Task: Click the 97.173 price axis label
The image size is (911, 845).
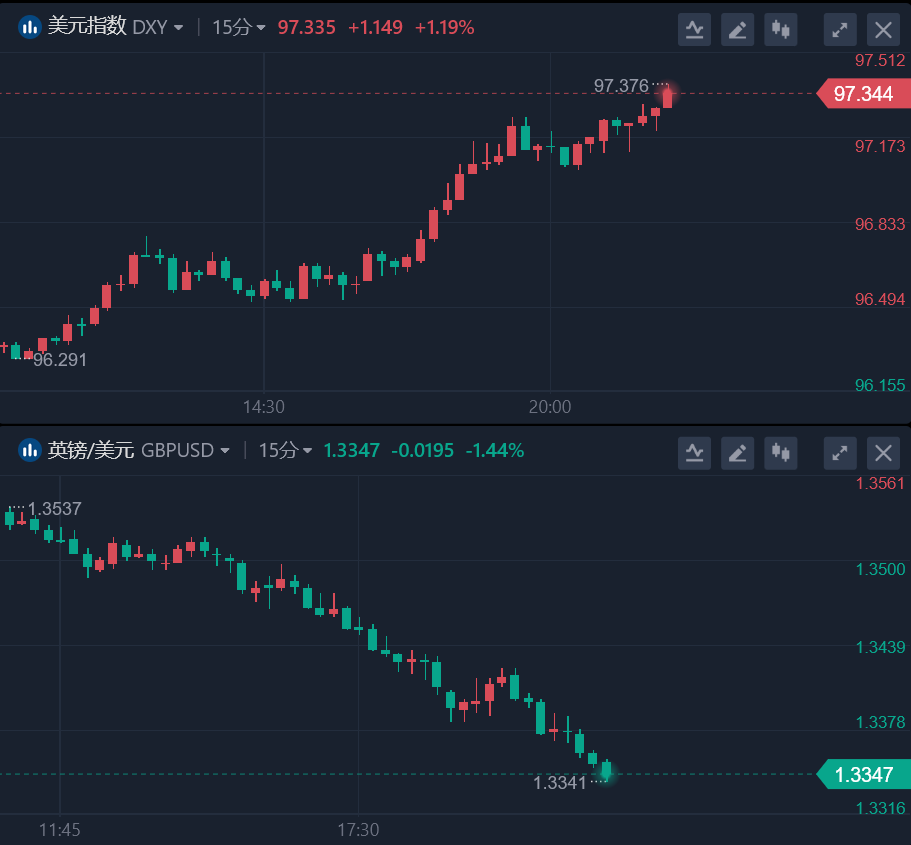Action: tap(880, 146)
